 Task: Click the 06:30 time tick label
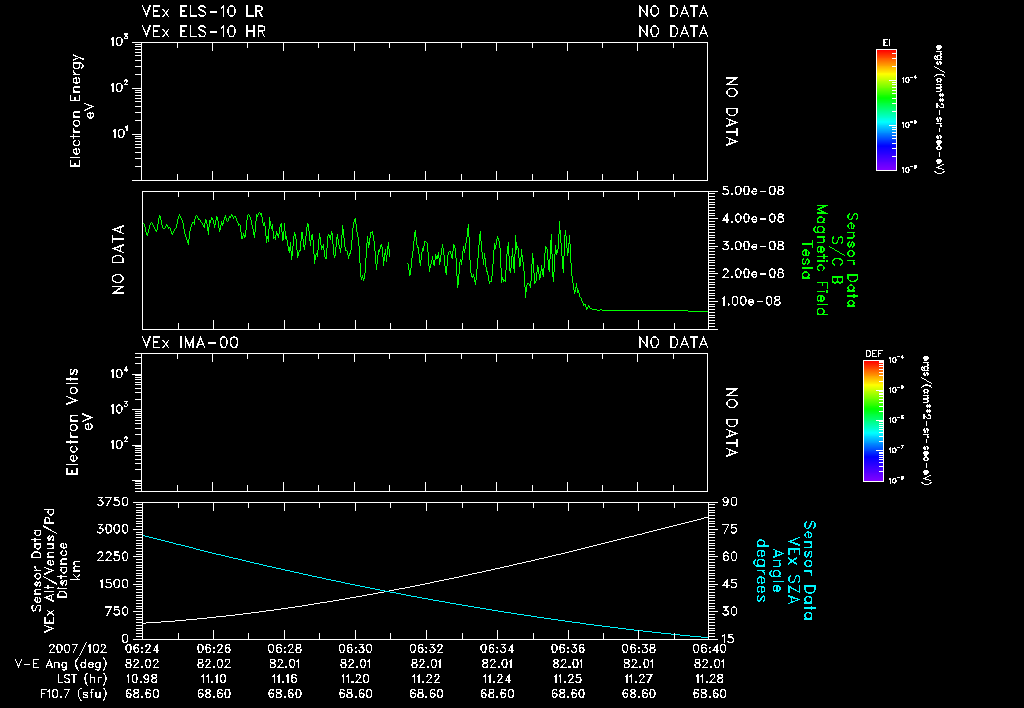click(x=355, y=649)
